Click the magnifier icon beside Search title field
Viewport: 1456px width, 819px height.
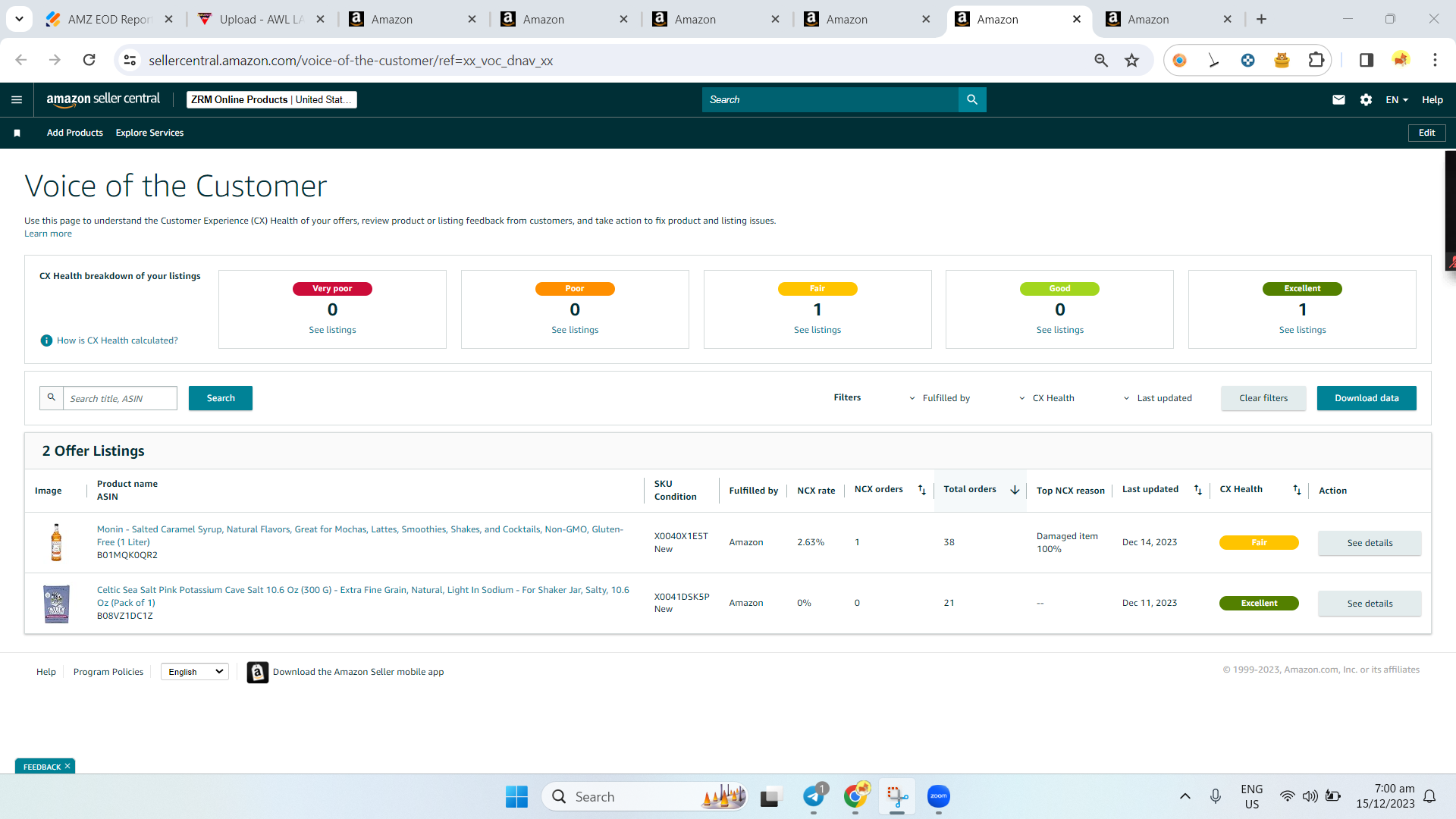pyautogui.click(x=52, y=397)
